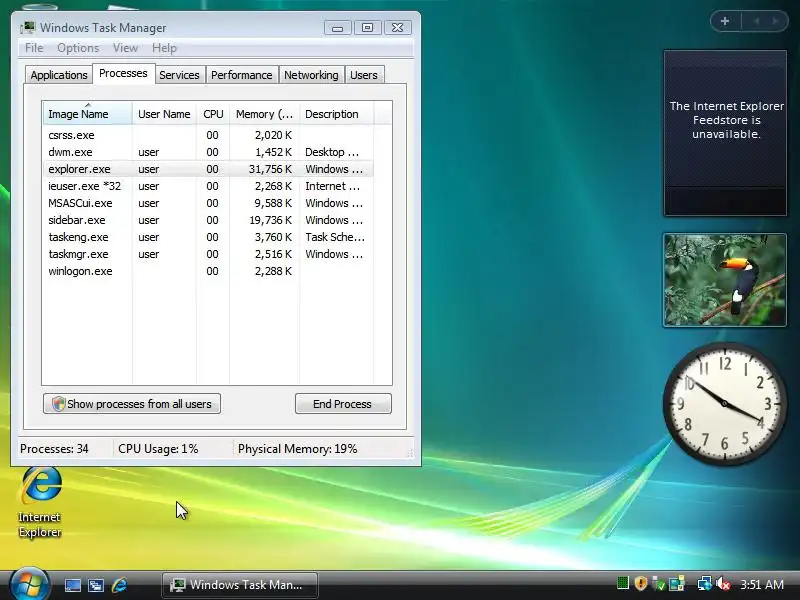Launch Internet Explorer from quick launch bar

coord(119,585)
